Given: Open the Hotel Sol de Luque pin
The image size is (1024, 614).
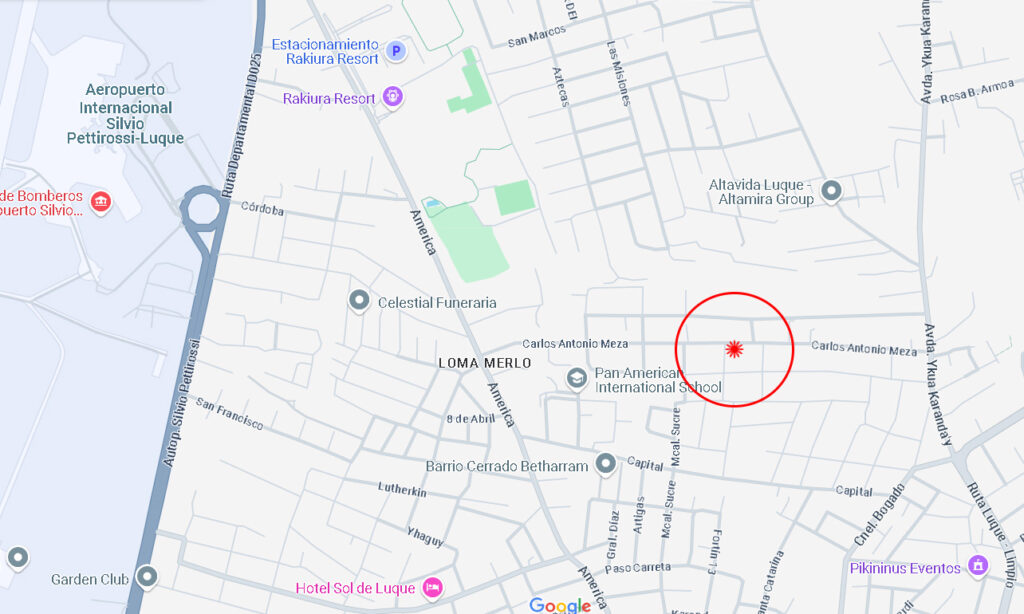Looking at the screenshot, I should (432, 587).
